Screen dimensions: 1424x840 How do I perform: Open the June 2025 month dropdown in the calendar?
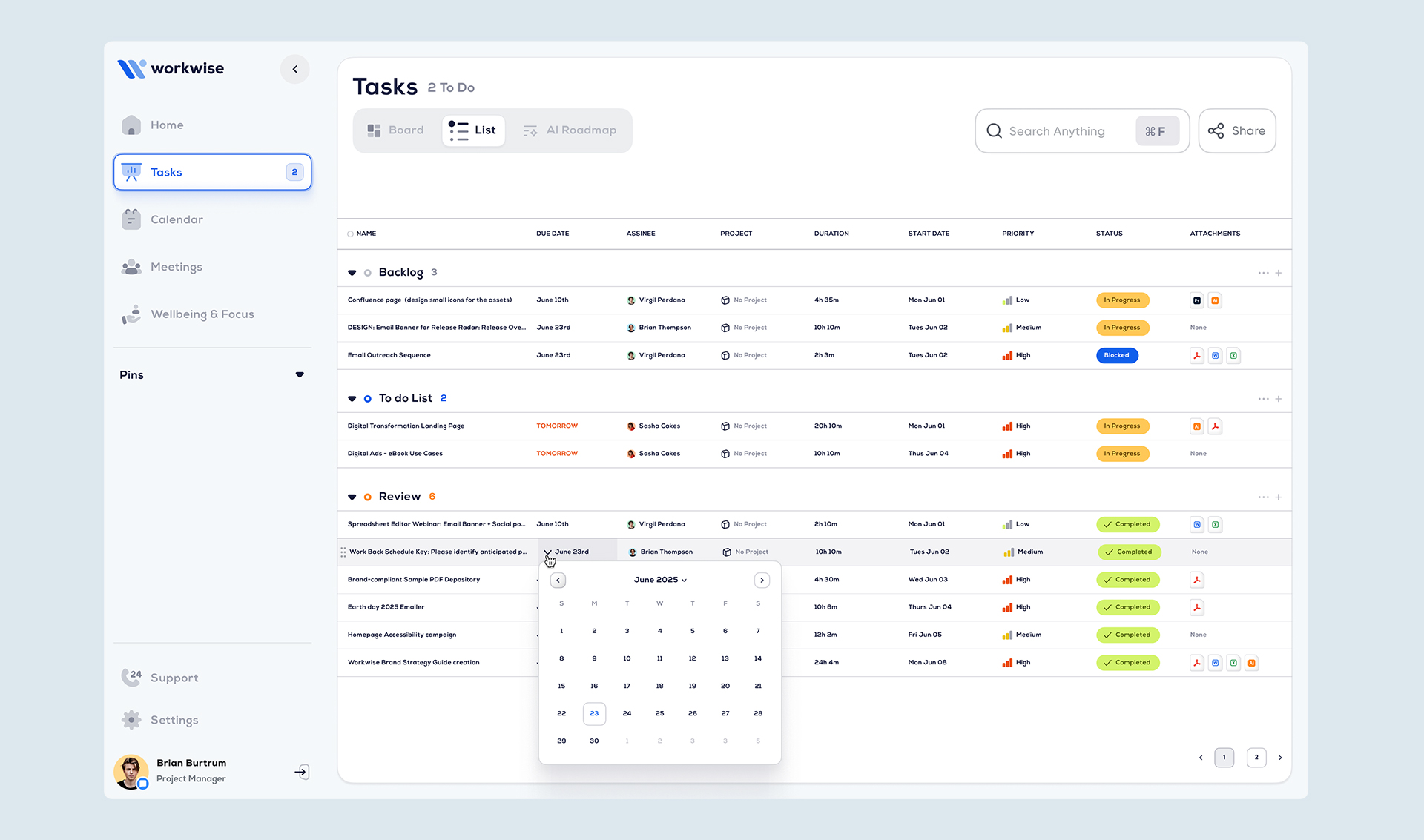659,580
